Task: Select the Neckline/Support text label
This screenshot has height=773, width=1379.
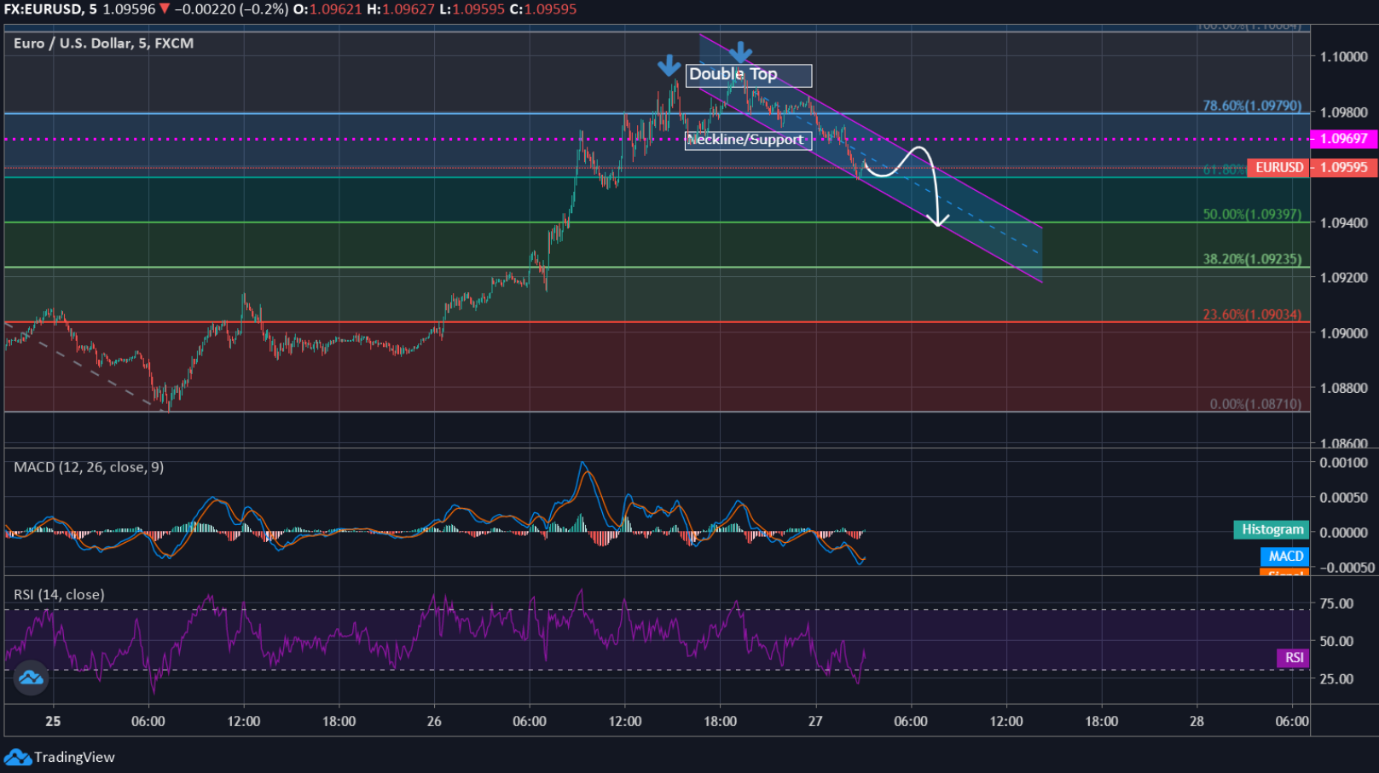Action: tap(748, 140)
